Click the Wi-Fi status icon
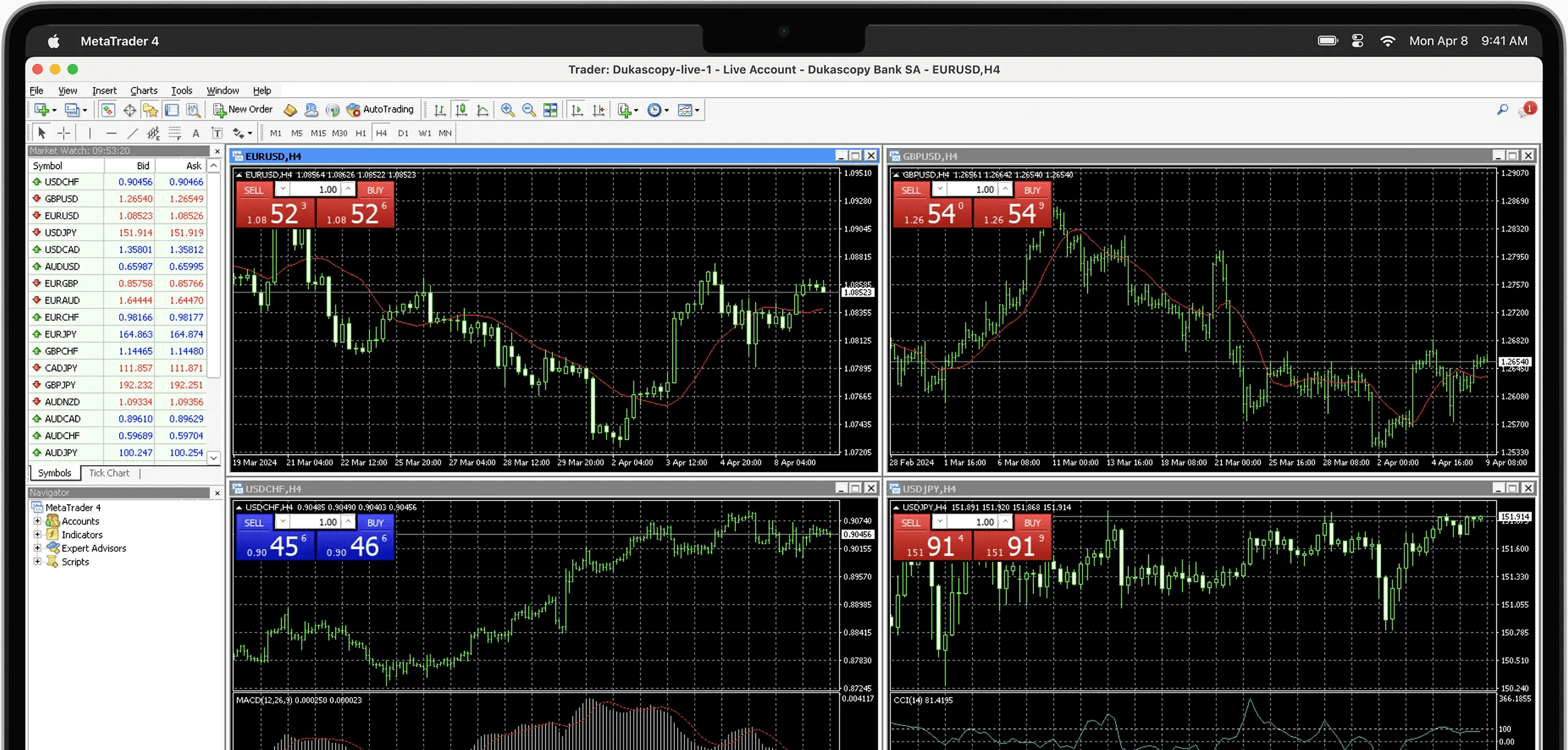 click(x=1388, y=41)
